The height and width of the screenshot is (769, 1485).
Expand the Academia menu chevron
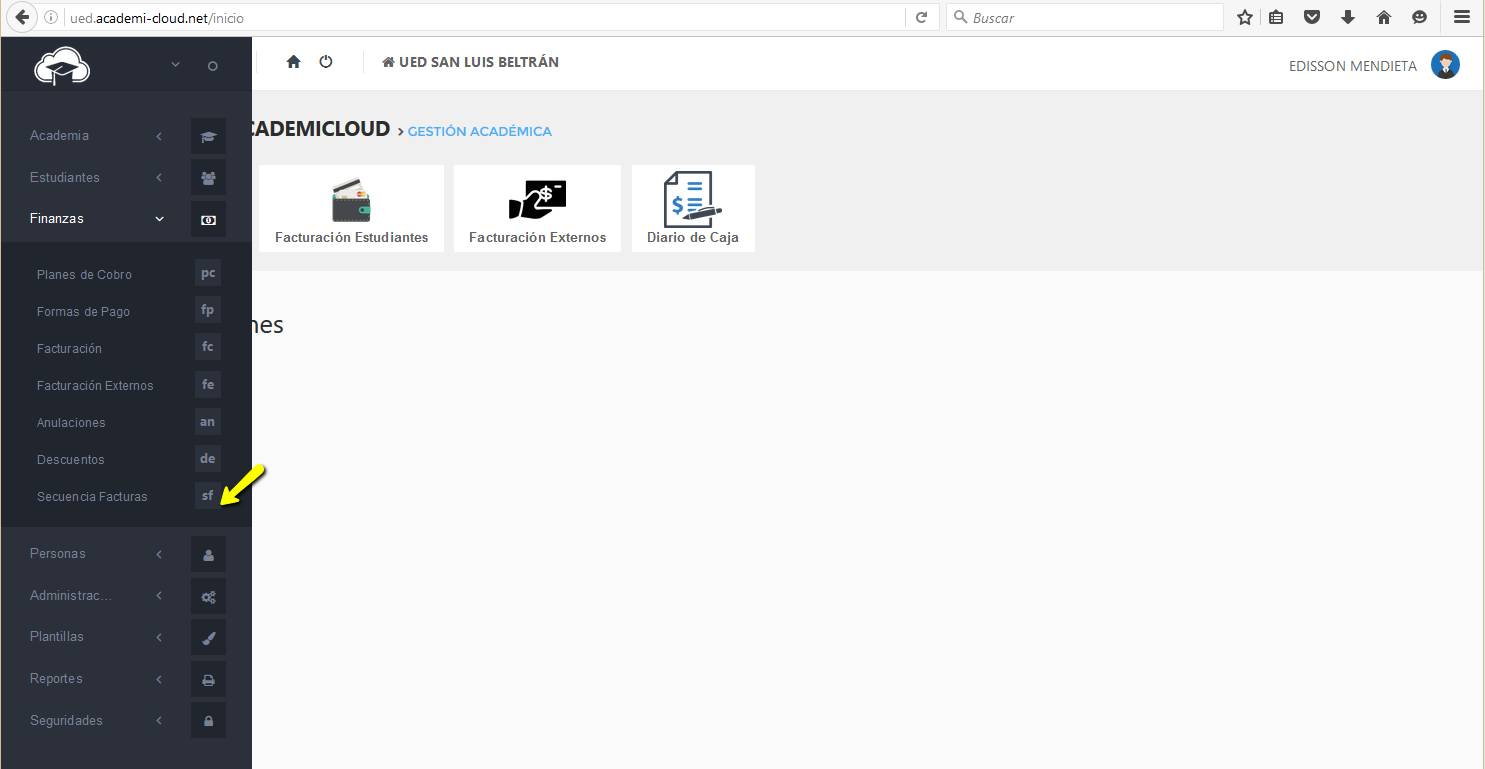coord(159,136)
